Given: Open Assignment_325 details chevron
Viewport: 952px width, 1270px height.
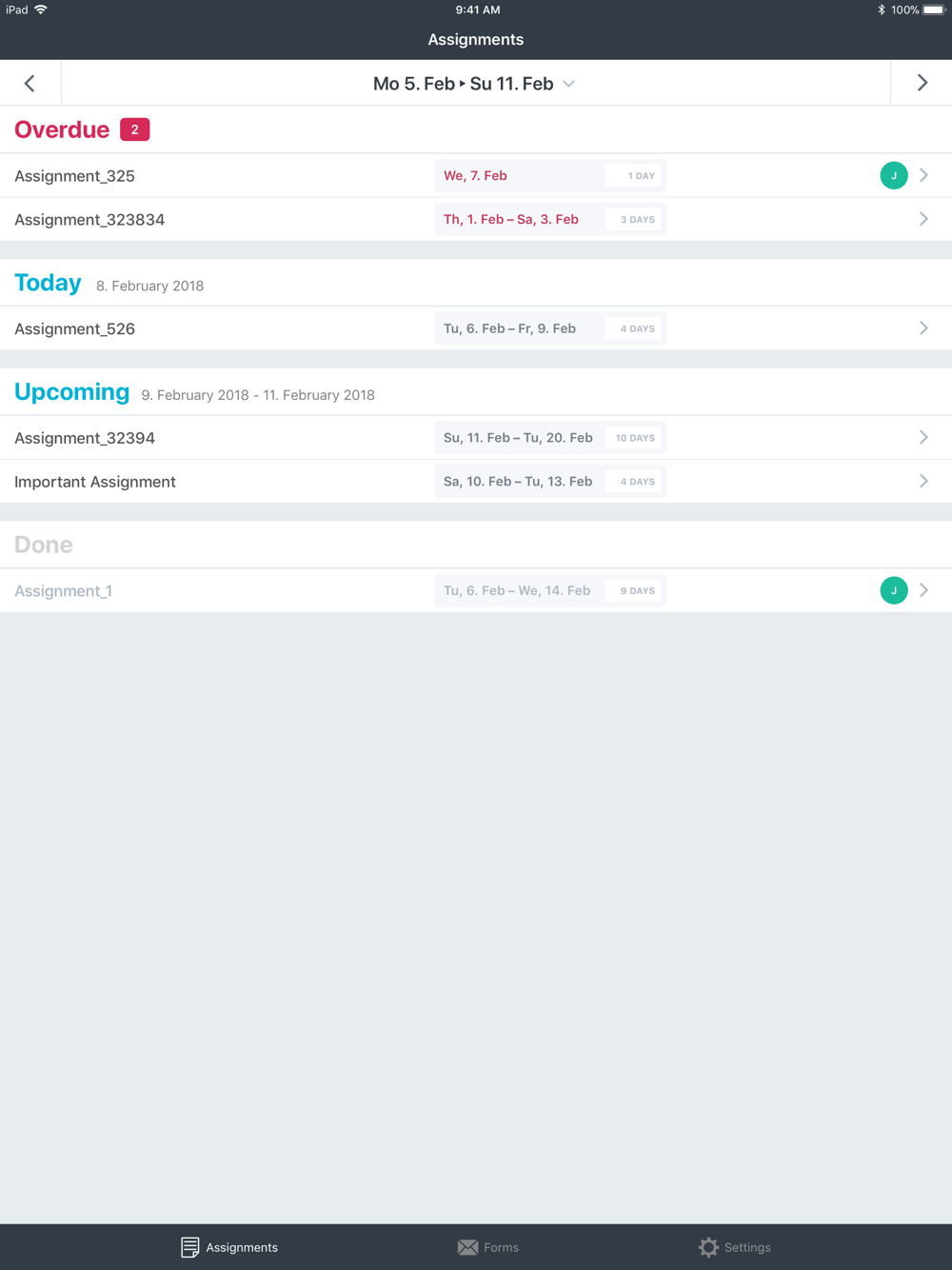Looking at the screenshot, I should tap(923, 175).
